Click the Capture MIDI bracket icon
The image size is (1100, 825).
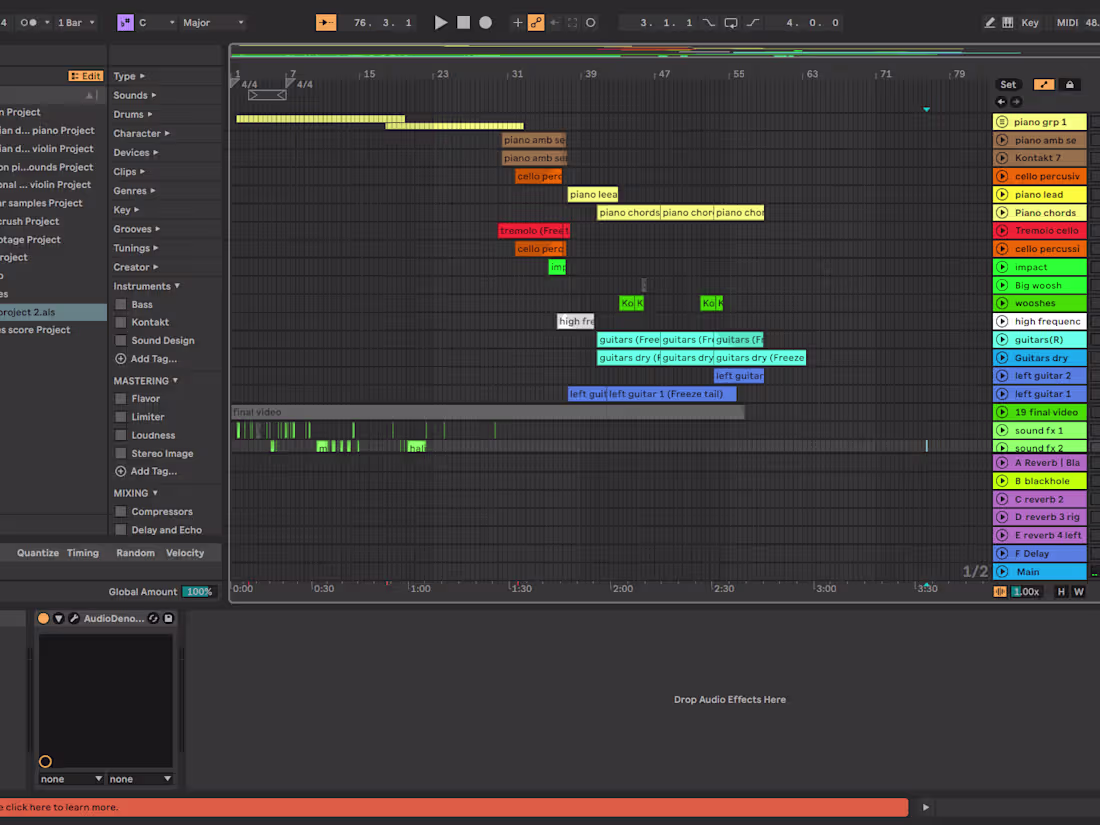point(572,22)
